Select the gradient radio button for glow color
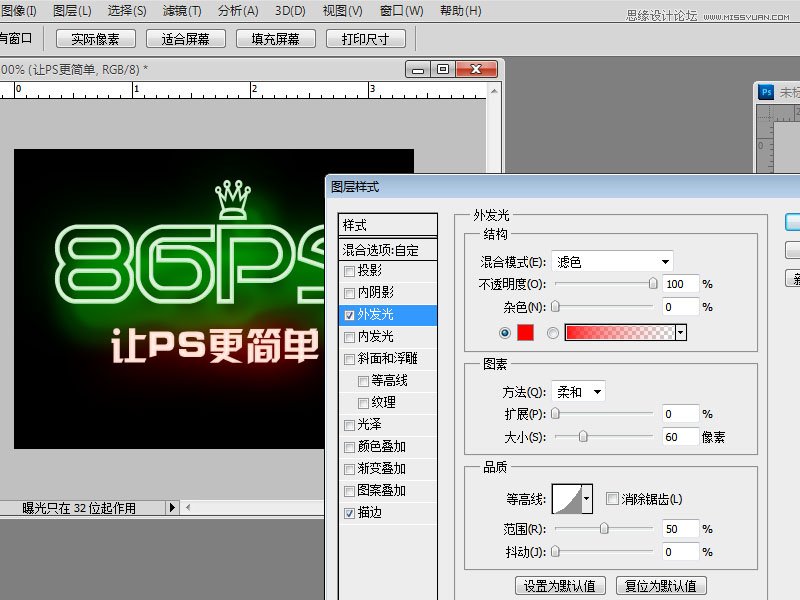The height and width of the screenshot is (600, 800). tap(555, 331)
